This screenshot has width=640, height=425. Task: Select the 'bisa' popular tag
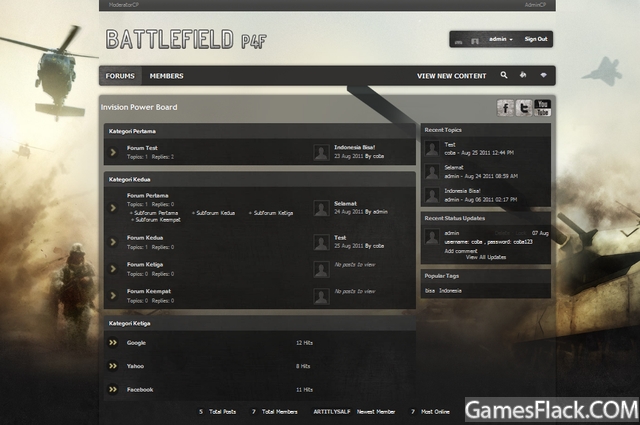coord(430,291)
